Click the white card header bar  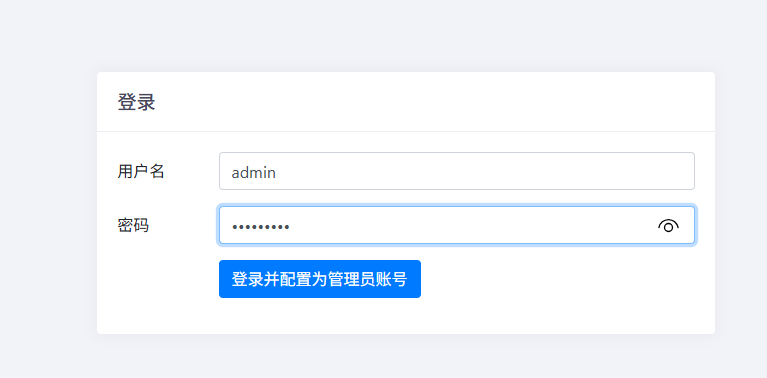406,102
